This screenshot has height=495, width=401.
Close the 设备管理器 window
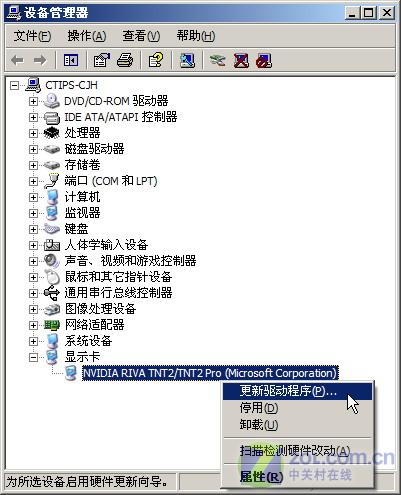pos(386,13)
